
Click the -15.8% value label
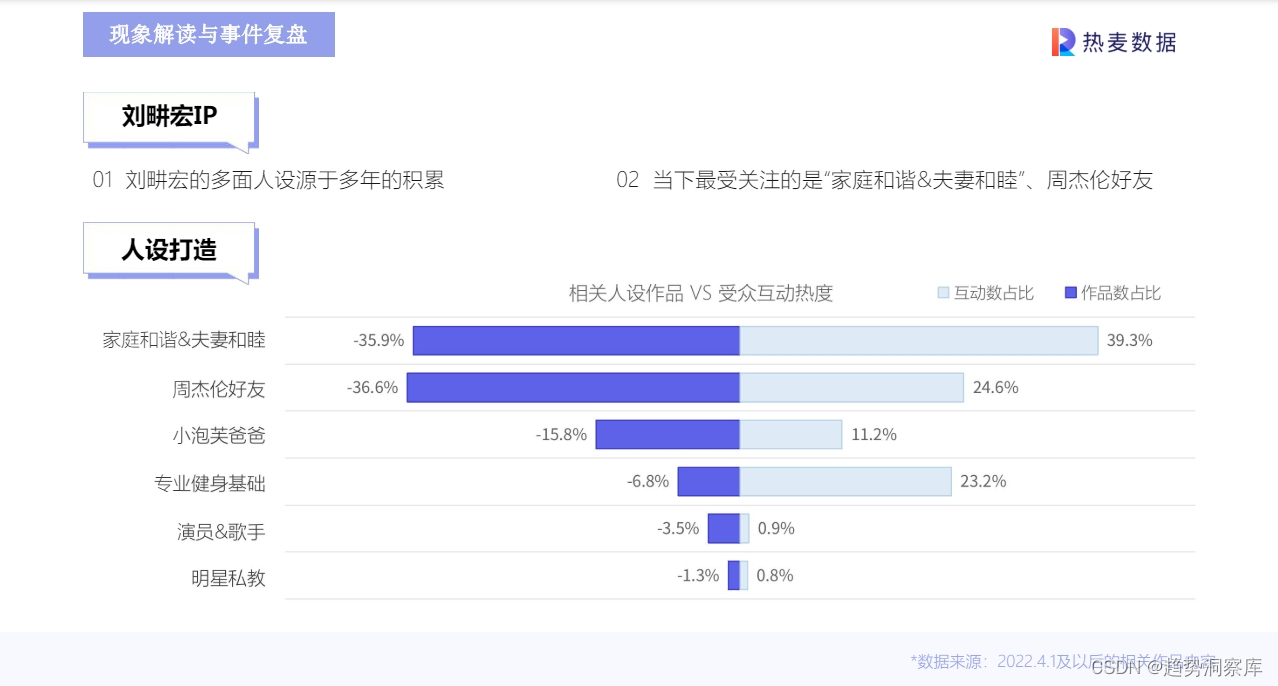click(562, 435)
